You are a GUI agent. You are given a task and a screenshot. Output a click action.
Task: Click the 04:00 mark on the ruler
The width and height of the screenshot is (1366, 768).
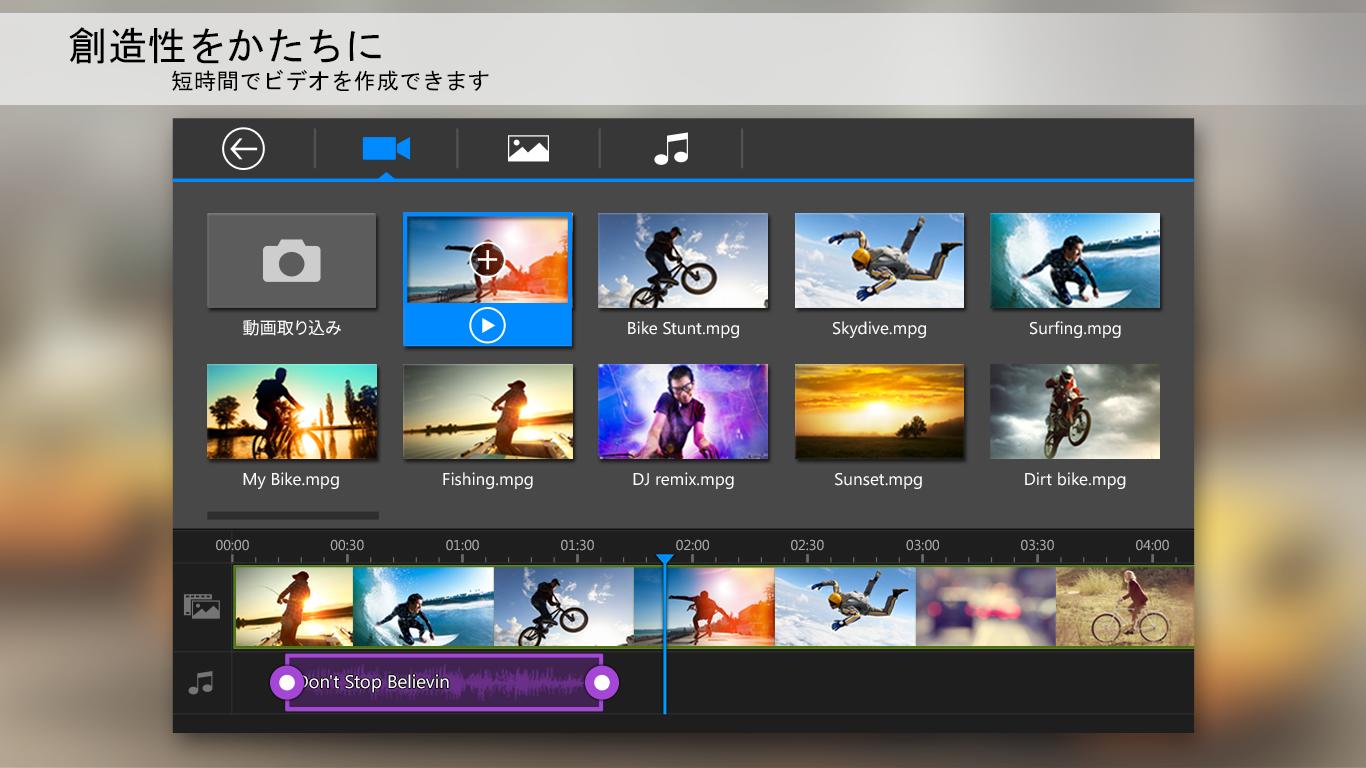click(x=1152, y=545)
